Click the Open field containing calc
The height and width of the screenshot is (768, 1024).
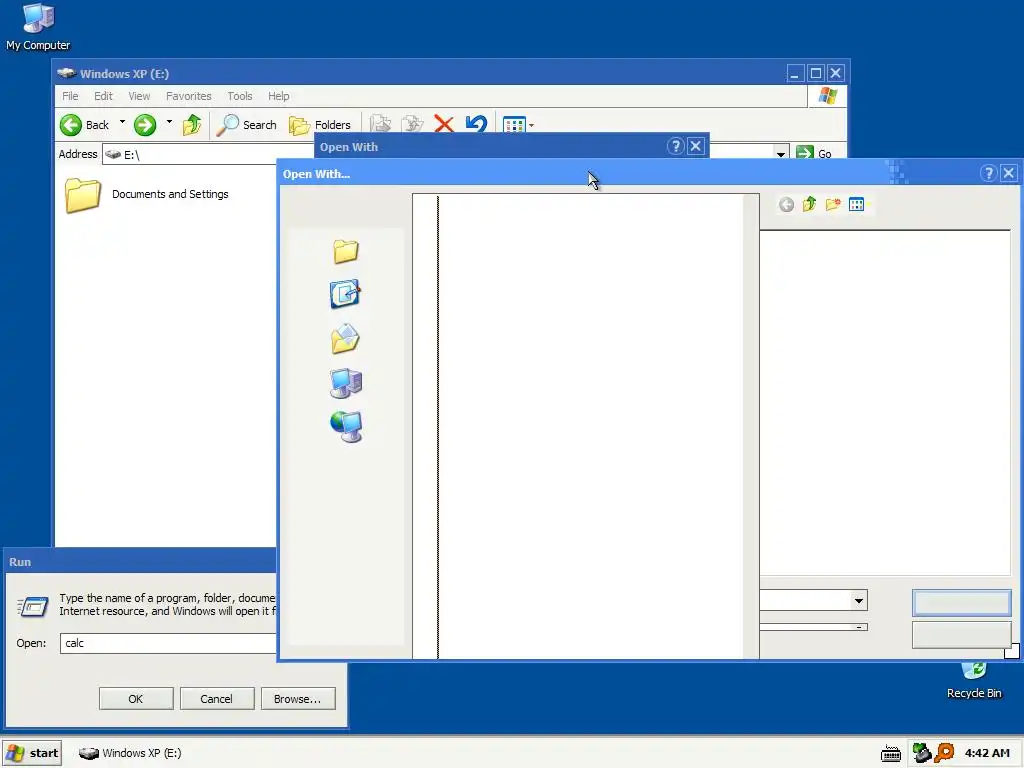168,643
